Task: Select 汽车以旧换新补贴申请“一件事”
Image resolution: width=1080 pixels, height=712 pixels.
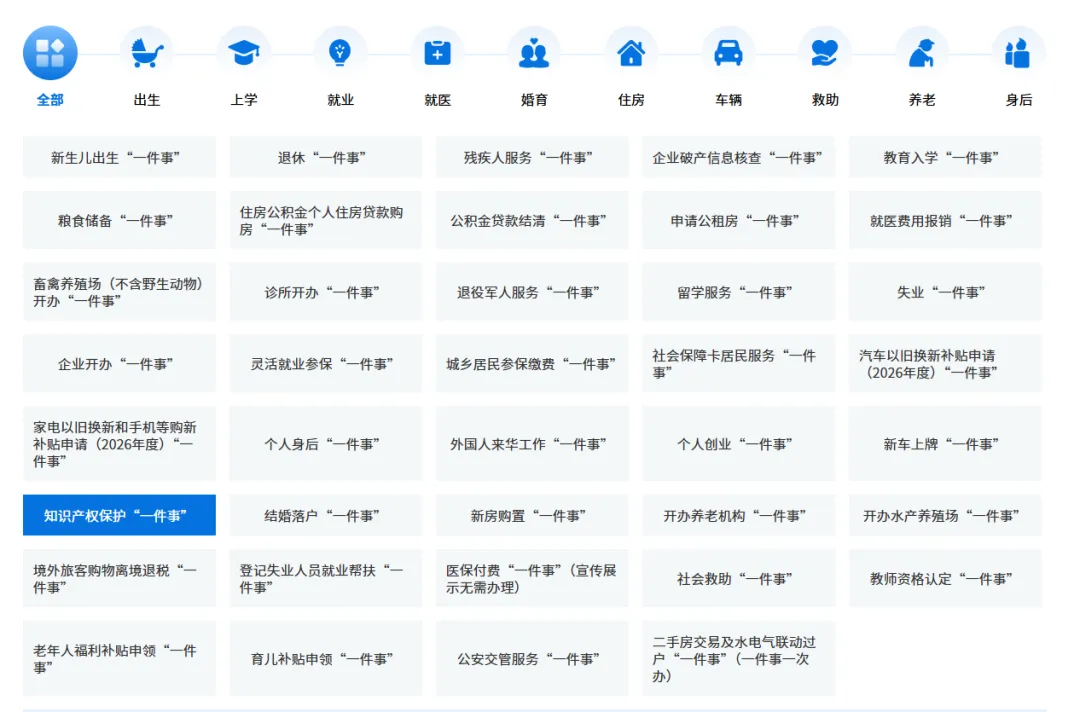Action: coord(945,364)
